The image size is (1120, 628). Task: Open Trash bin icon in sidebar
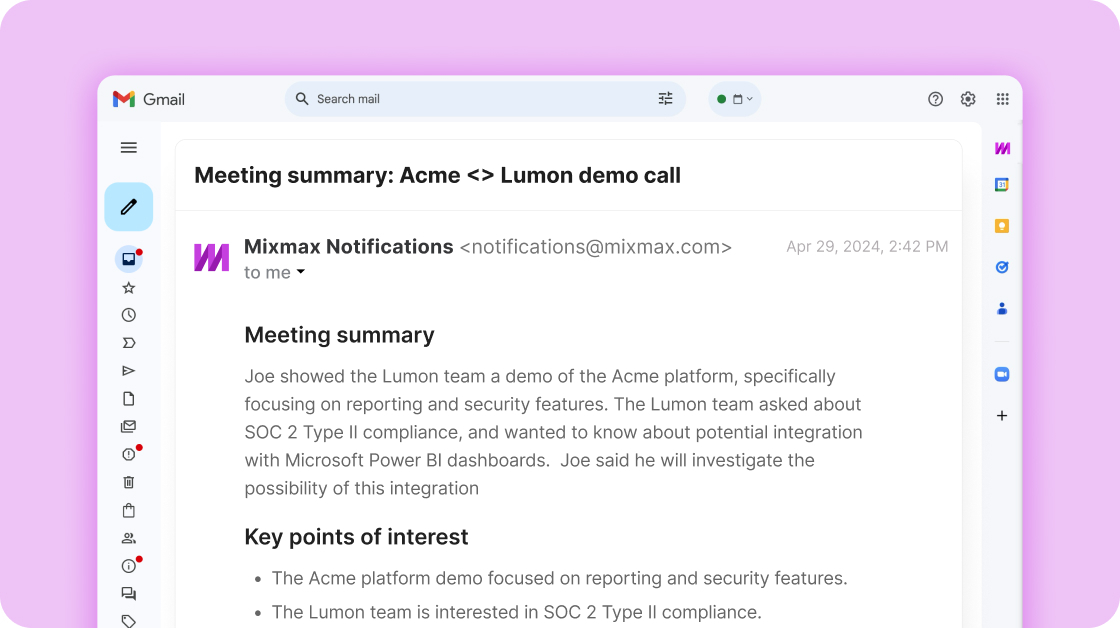128,482
